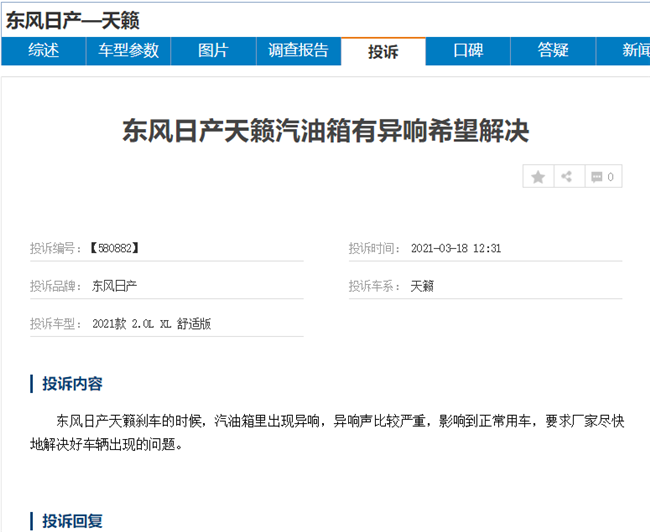Open the 综述 tab

(x=44, y=51)
